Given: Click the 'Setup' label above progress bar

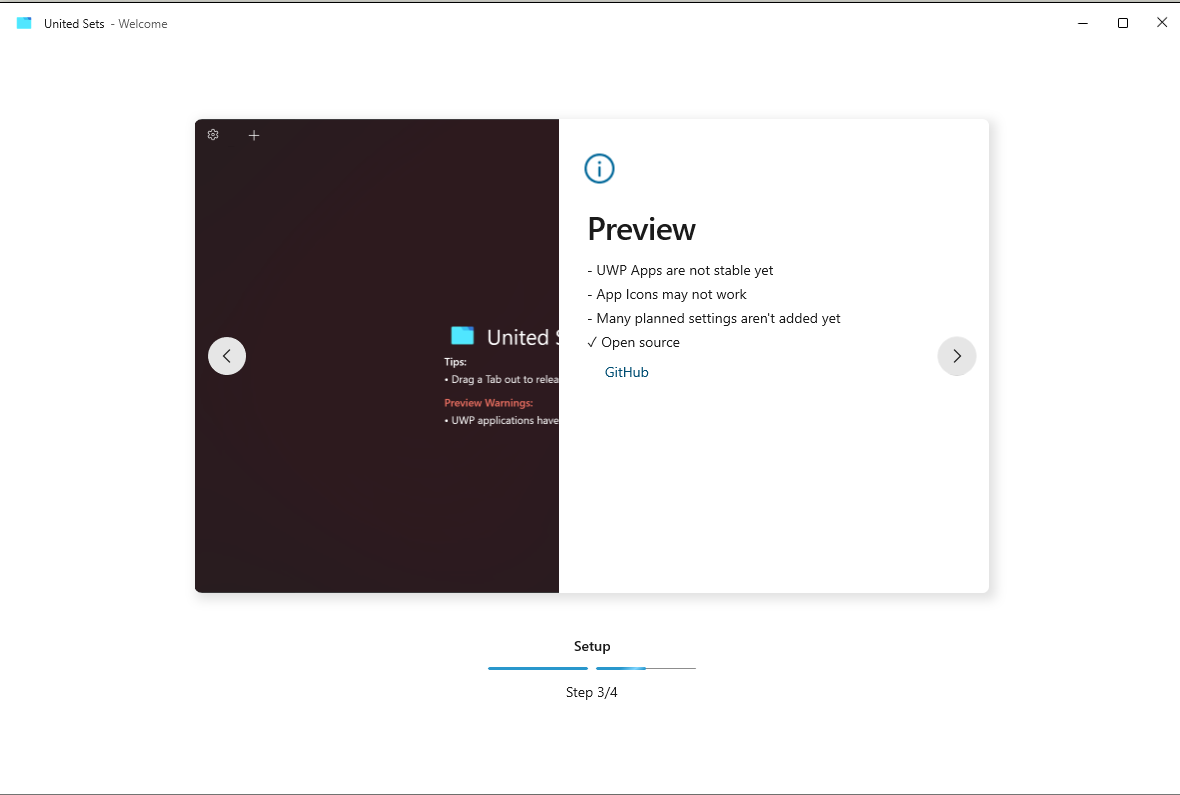Looking at the screenshot, I should pyautogui.click(x=592, y=646).
